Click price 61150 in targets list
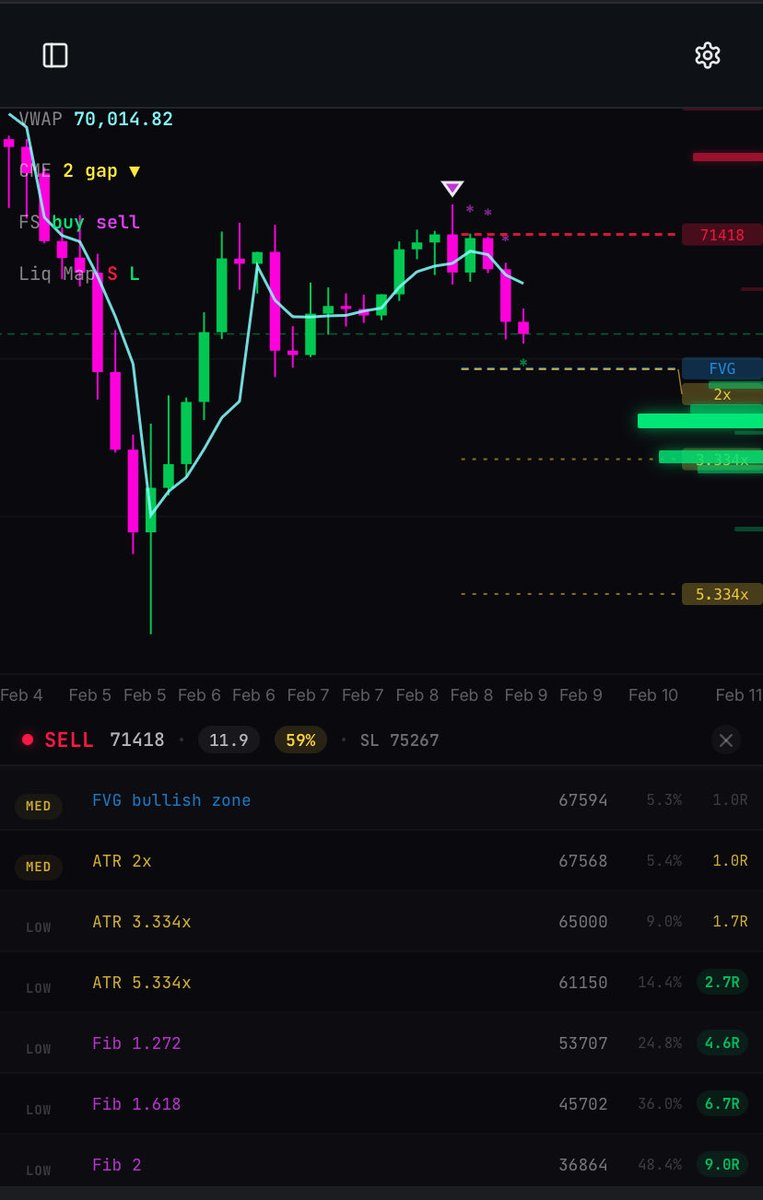 tap(583, 983)
